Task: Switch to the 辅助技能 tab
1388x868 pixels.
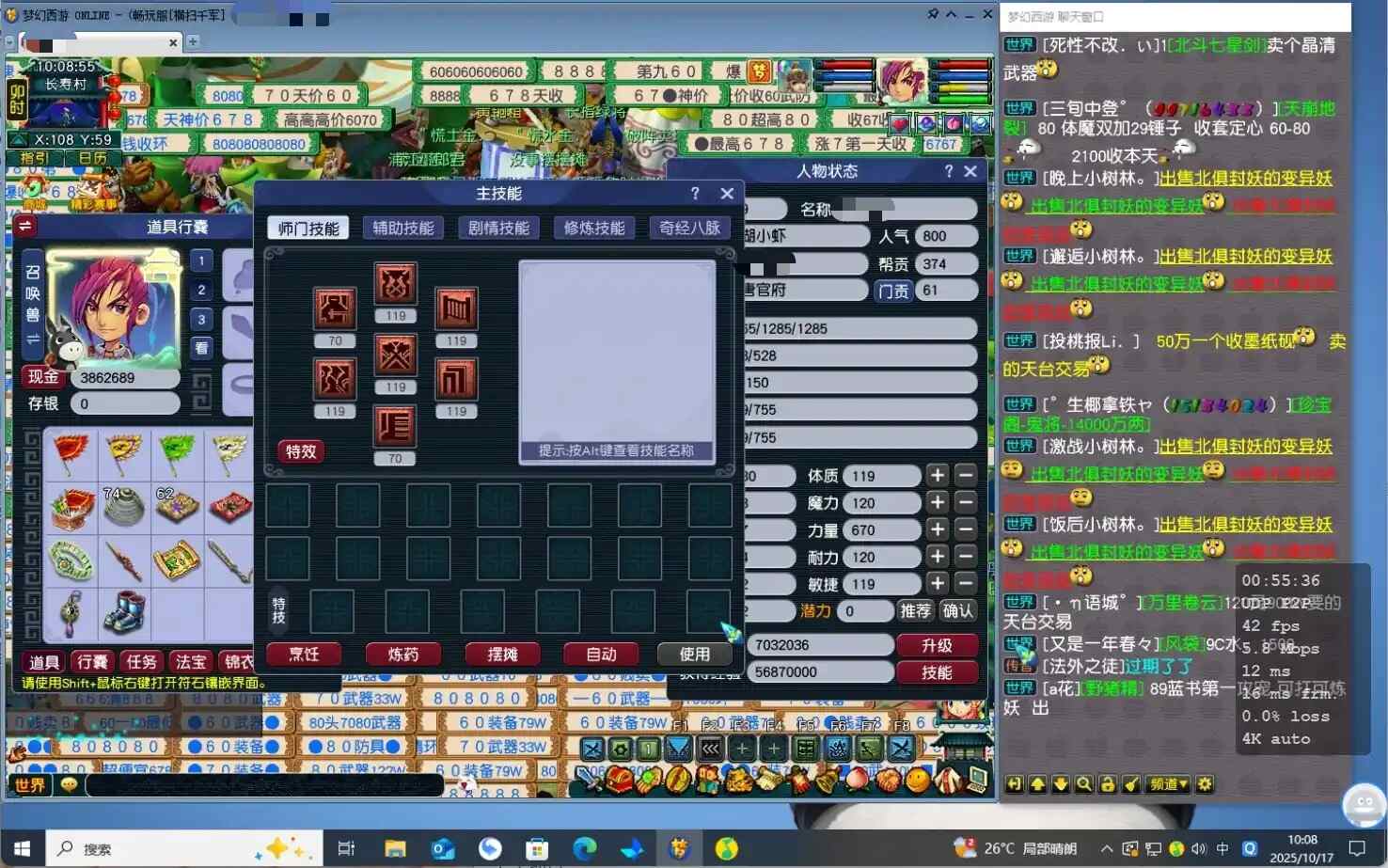Action: (403, 229)
